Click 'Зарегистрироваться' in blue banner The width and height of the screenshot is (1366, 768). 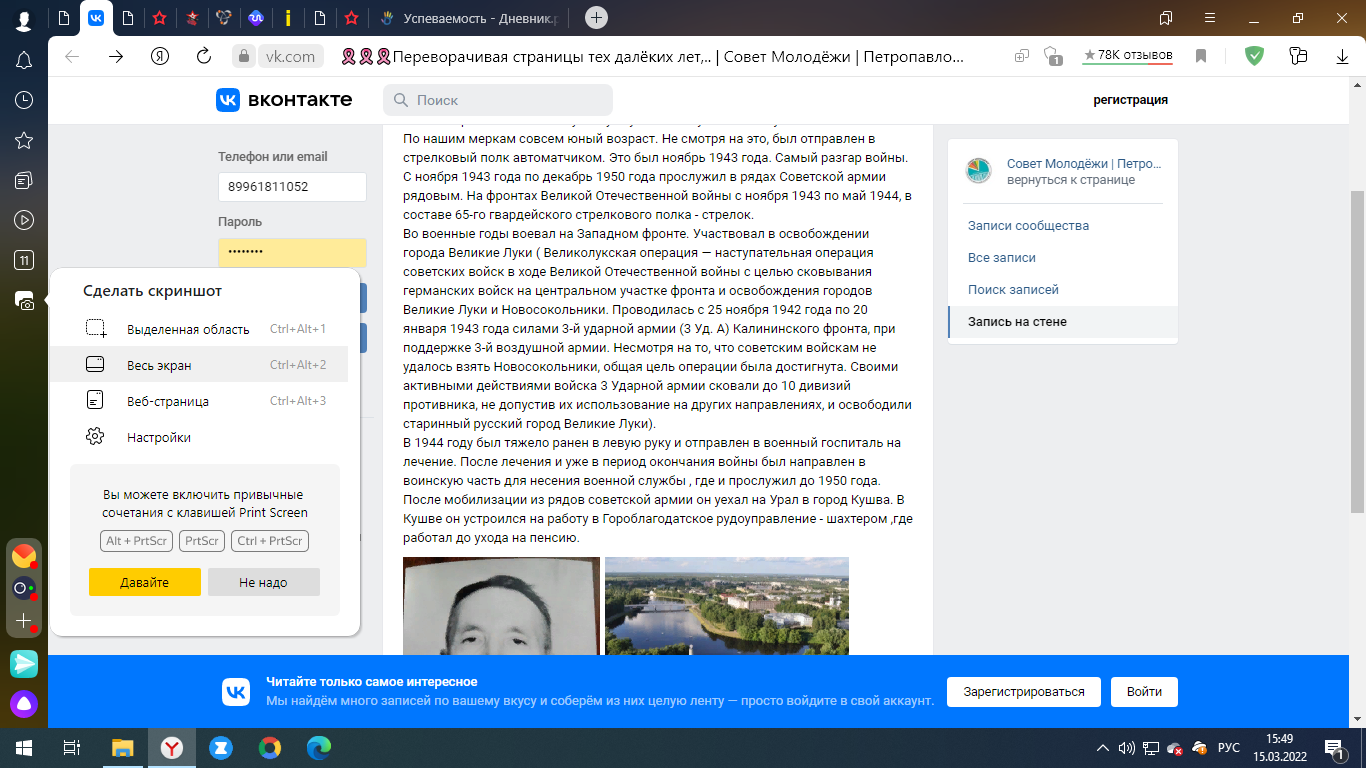coord(1023,691)
